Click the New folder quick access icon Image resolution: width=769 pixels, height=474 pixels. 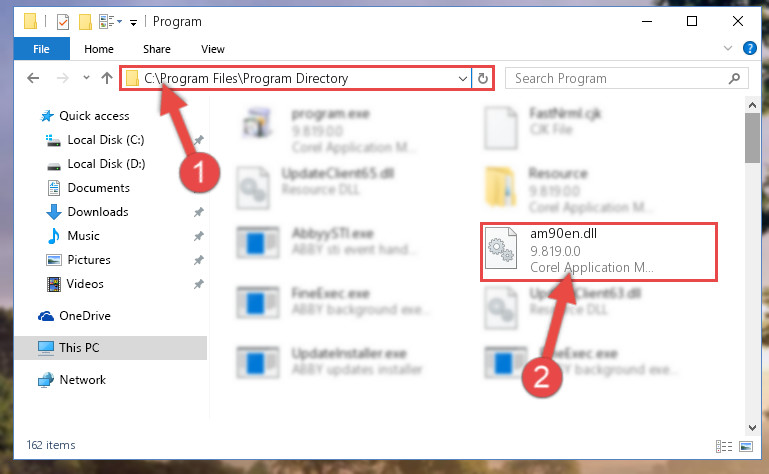[85, 22]
